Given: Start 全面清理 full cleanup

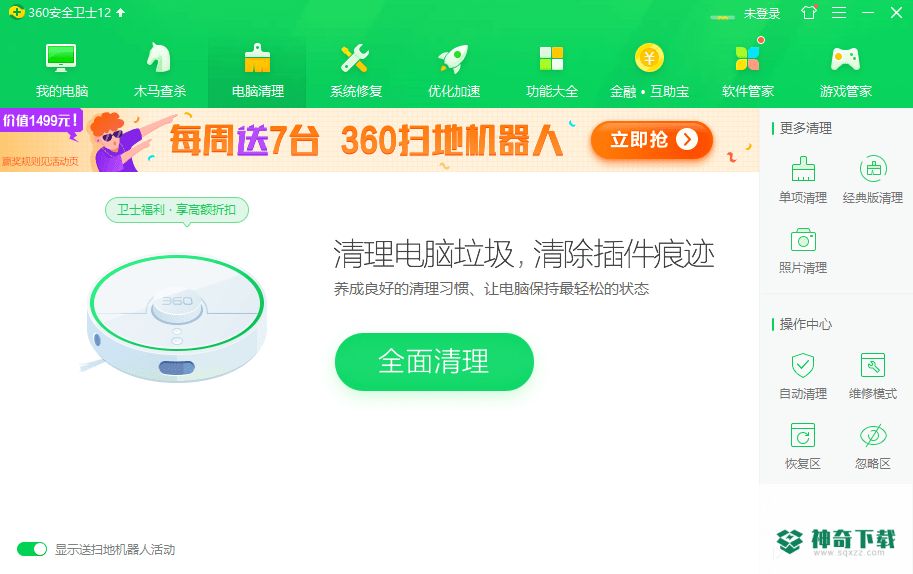Looking at the screenshot, I should [434, 362].
